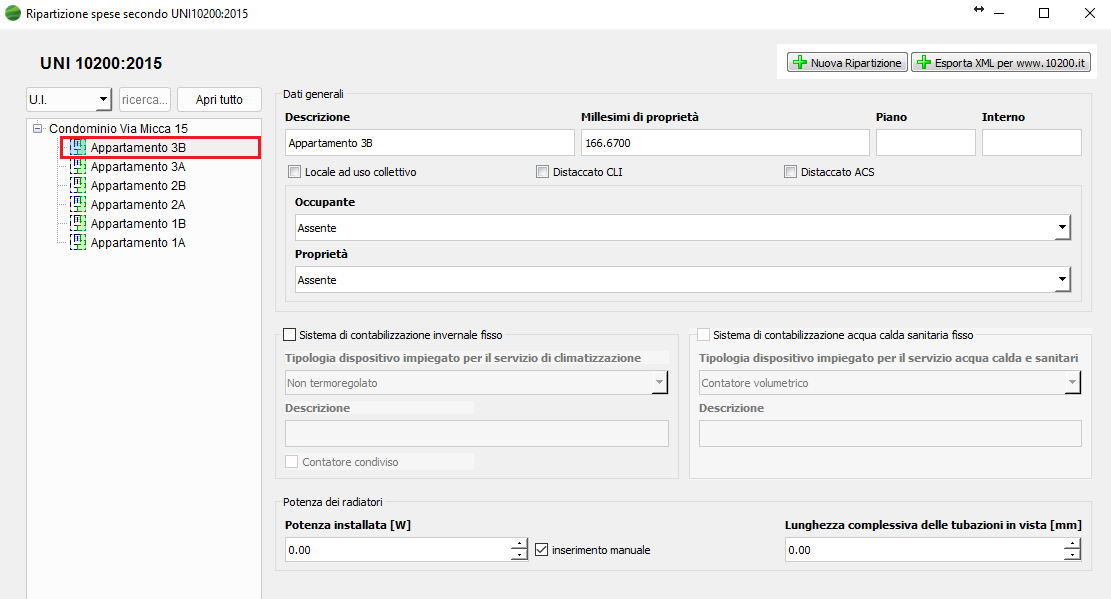Click the Appartamento 3A unit icon
Viewport: 1111px width, 599px height.
click(78, 167)
